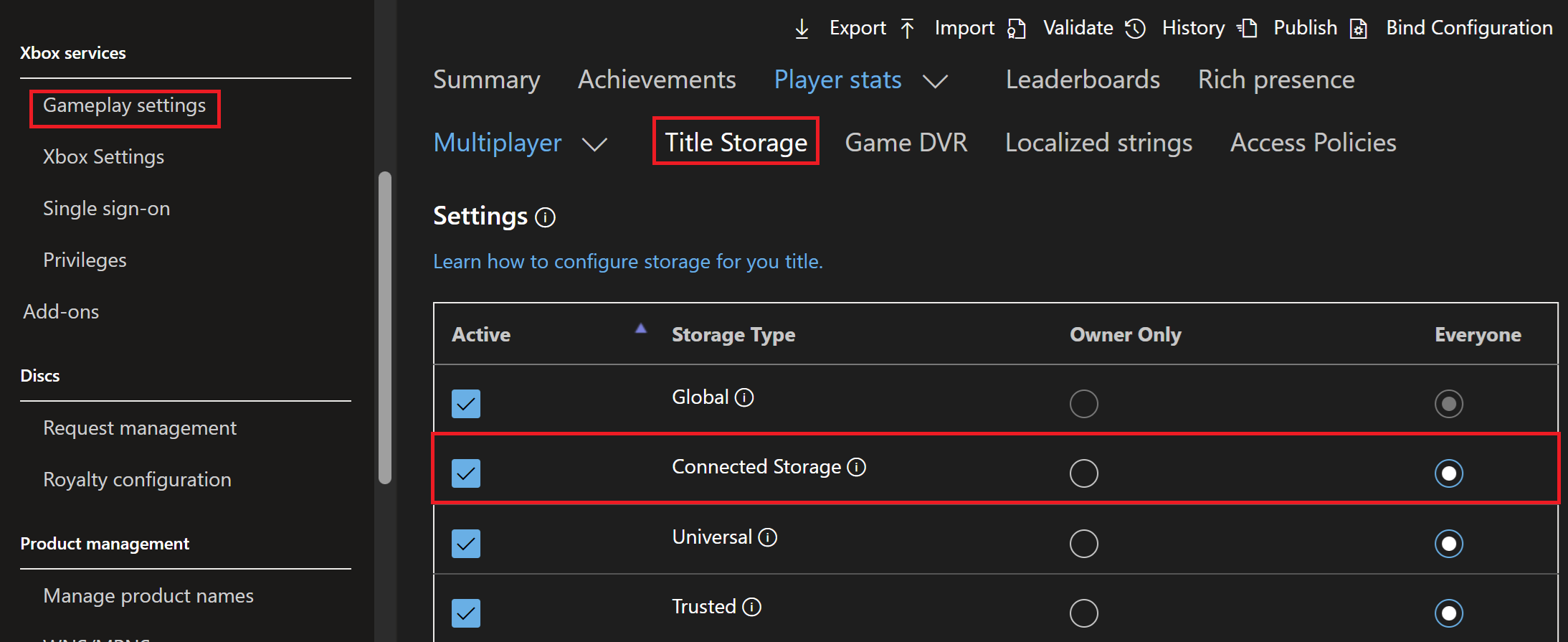Image resolution: width=1568 pixels, height=642 pixels.
Task: Click the Validate button label
Action: 1078,28
